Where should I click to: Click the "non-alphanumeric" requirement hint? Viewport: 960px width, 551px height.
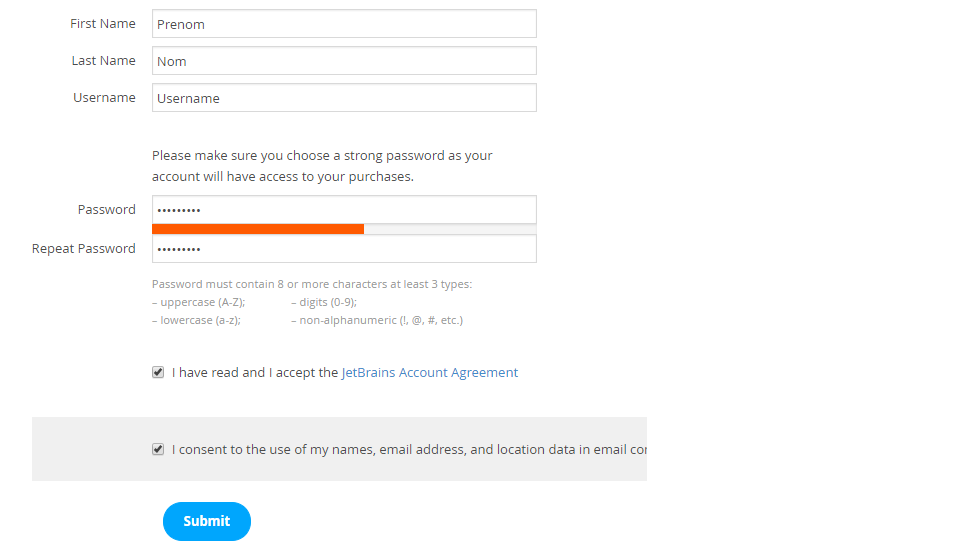(377, 321)
